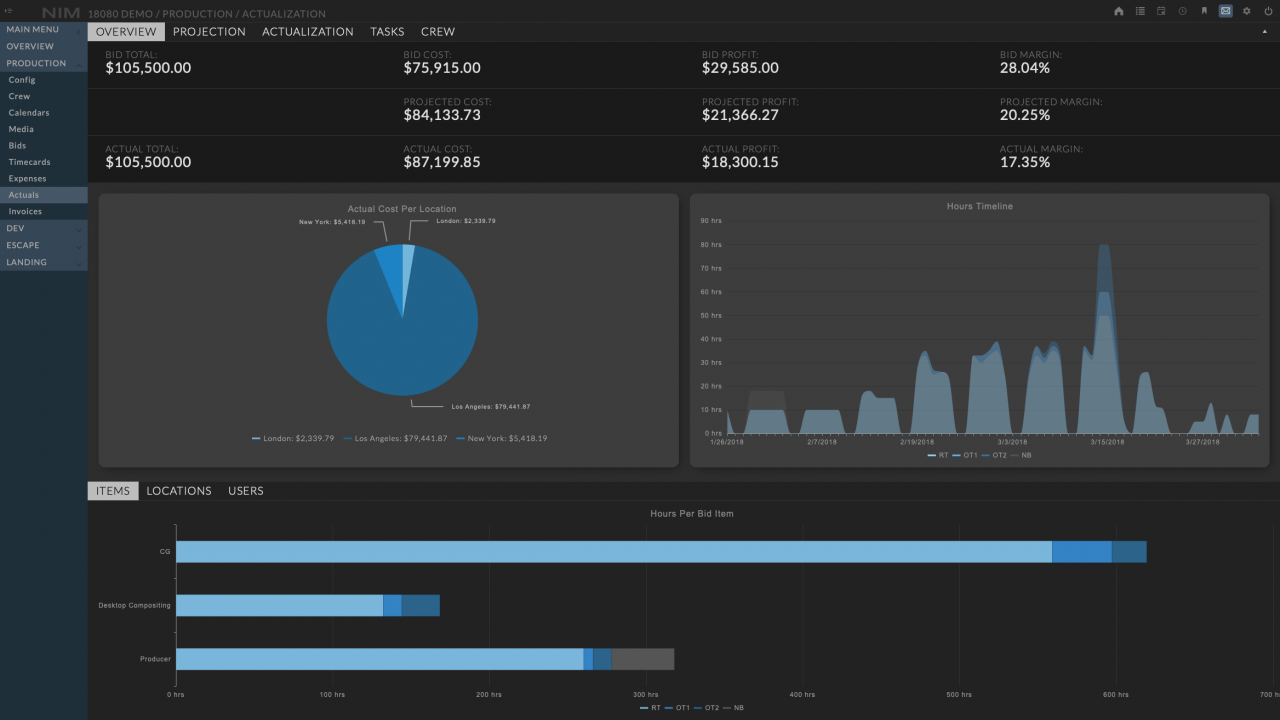The height and width of the screenshot is (720, 1280).
Task: Click the bookmark icon in header
Action: (x=1204, y=12)
